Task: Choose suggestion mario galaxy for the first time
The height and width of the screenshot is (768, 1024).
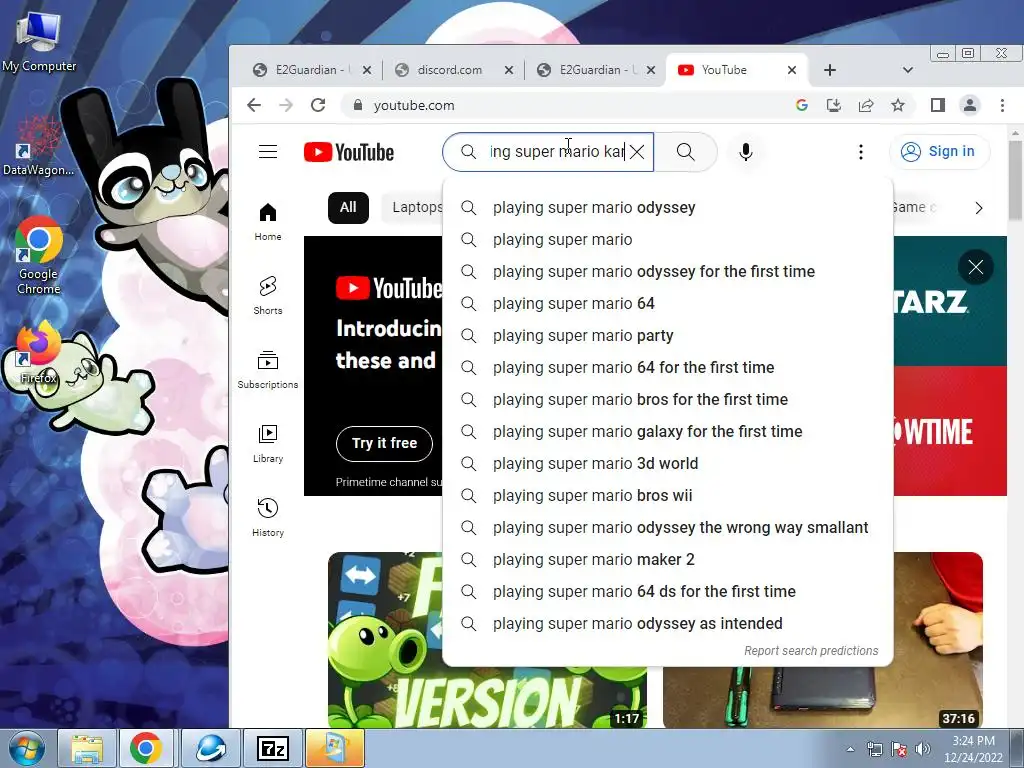Action: [667, 432]
